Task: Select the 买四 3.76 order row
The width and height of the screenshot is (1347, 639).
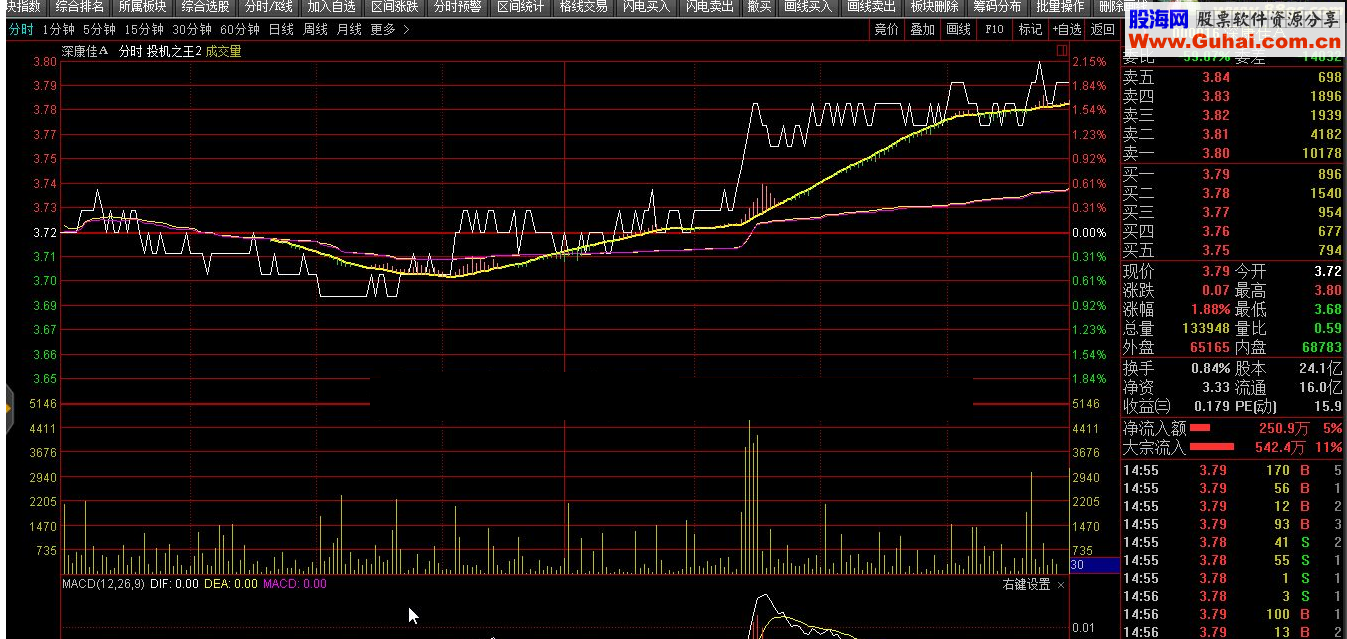Action: point(1233,232)
